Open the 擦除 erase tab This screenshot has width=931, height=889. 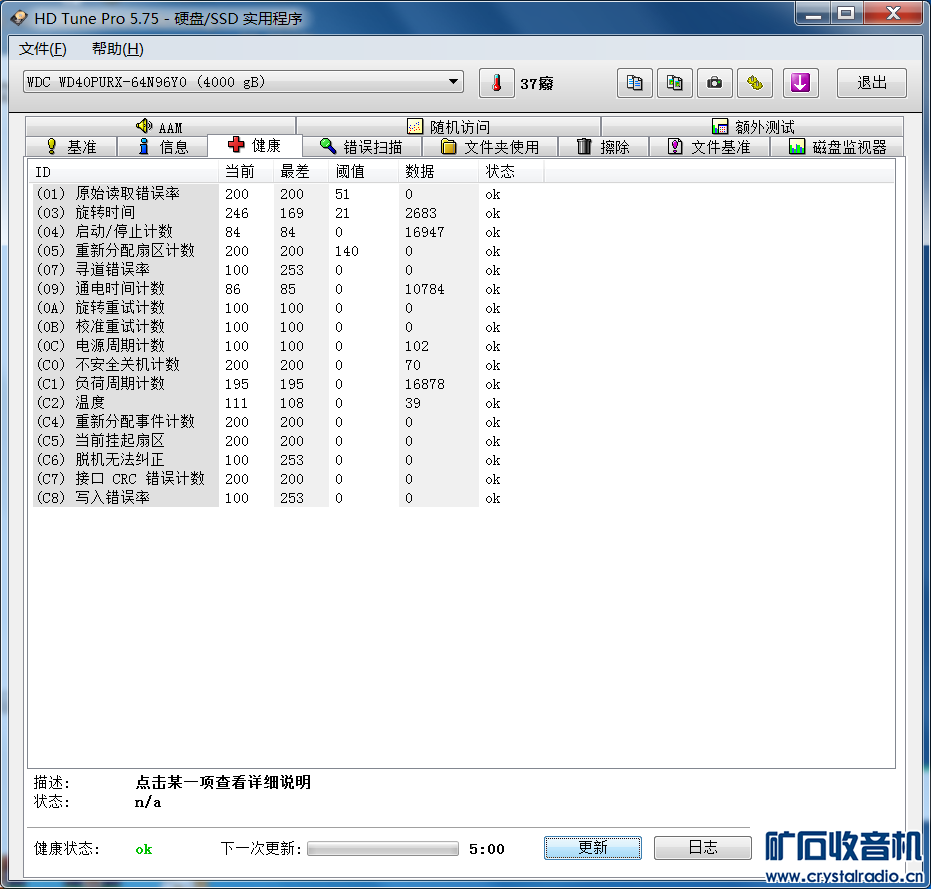(603, 147)
